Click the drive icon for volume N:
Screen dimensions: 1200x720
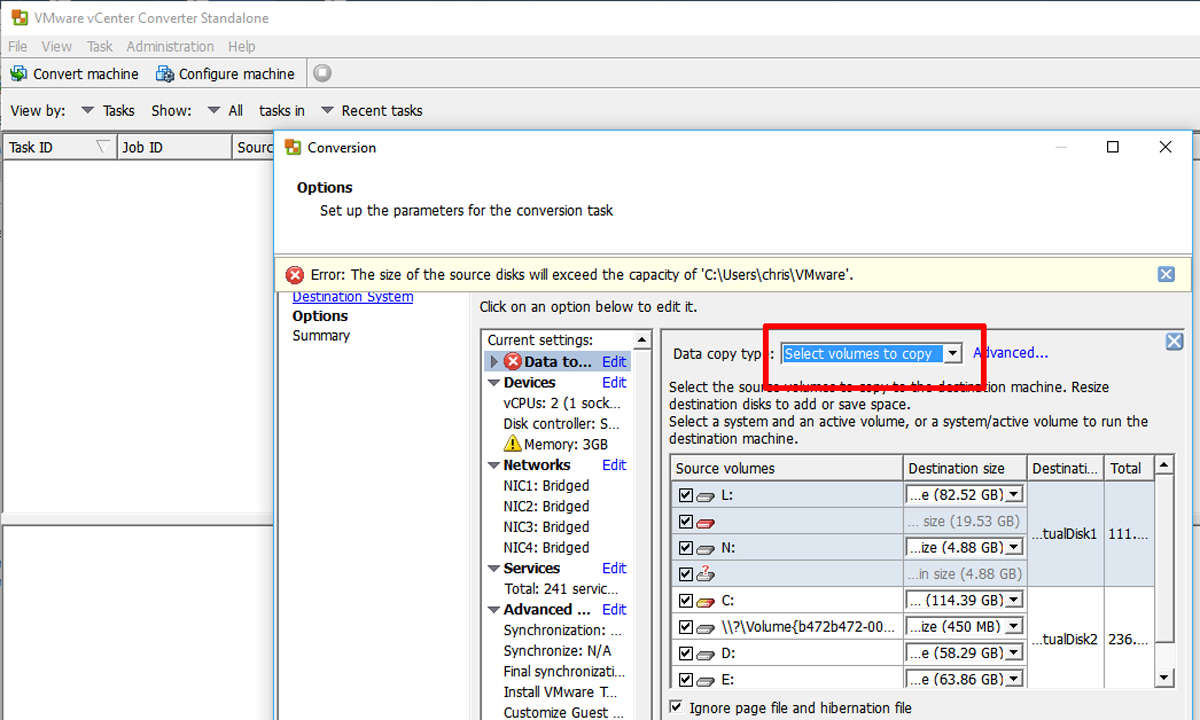(706, 548)
